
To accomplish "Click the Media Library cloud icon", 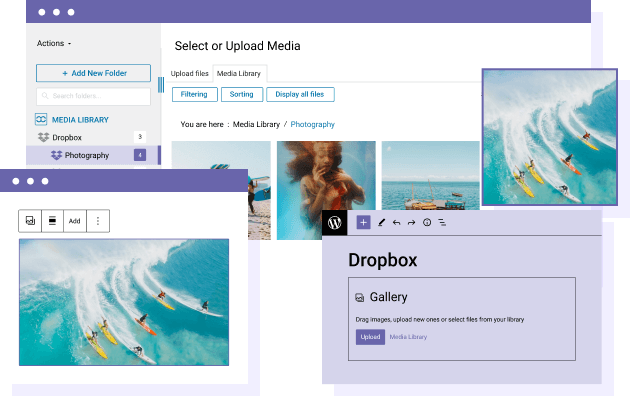I will (41, 119).
